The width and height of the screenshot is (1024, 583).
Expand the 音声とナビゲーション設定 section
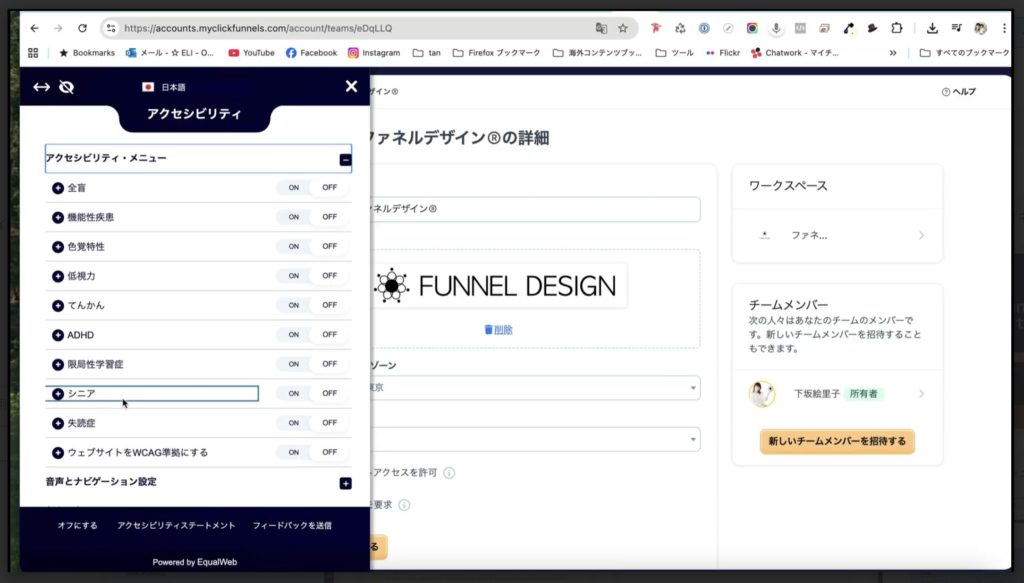click(344, 484)
